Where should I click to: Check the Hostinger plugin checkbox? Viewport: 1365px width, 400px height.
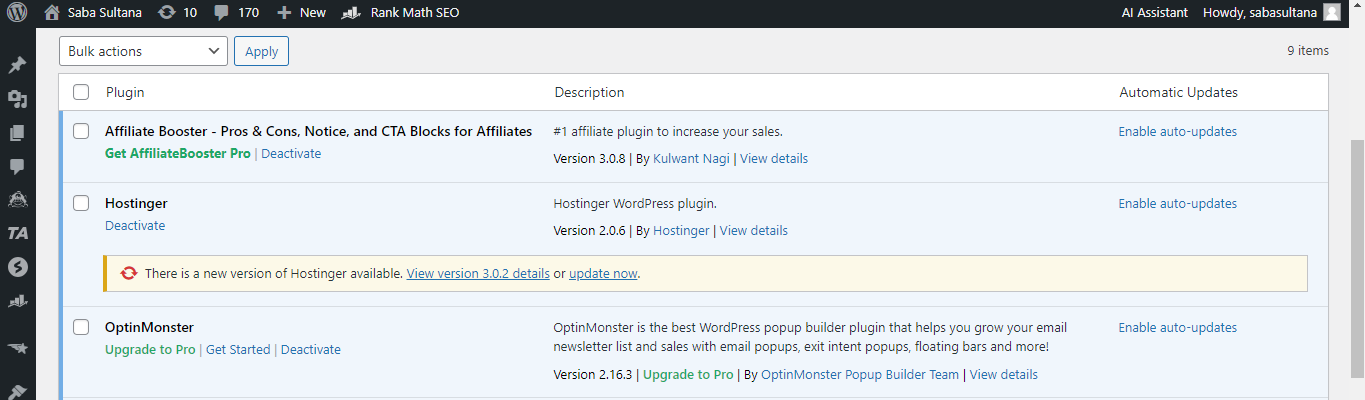tap(81, 203)
